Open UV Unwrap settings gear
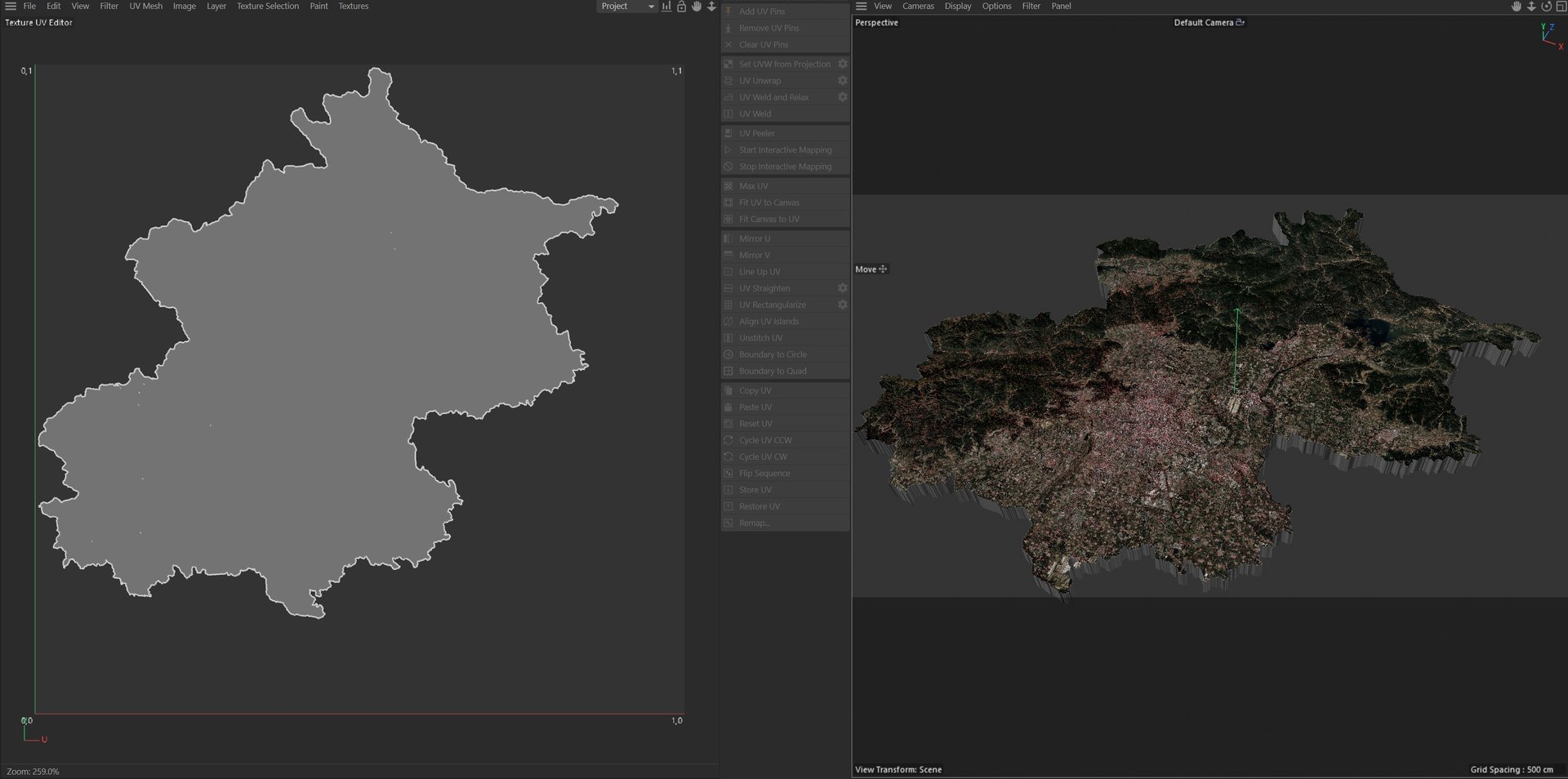 842,80
